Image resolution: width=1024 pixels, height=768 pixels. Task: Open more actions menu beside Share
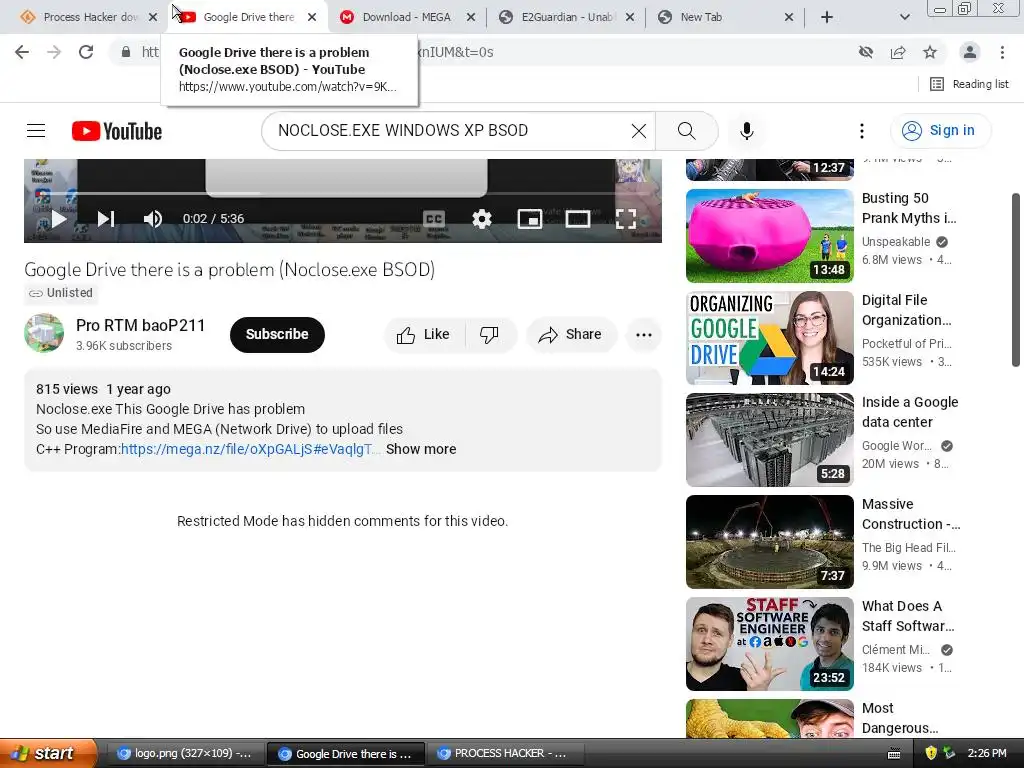click(644, 334)
